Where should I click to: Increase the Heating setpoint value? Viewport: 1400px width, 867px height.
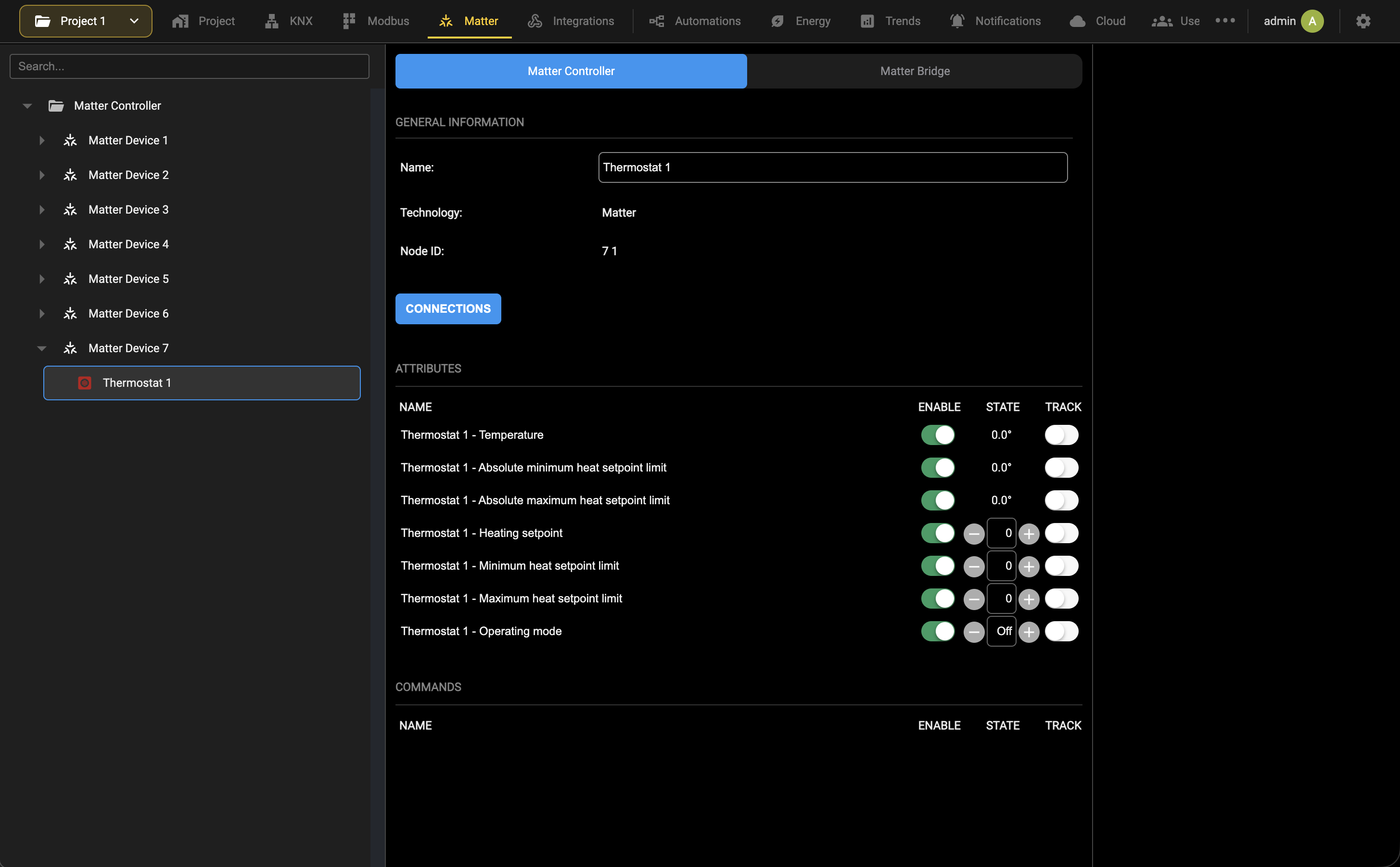[x=1029, y=534]
